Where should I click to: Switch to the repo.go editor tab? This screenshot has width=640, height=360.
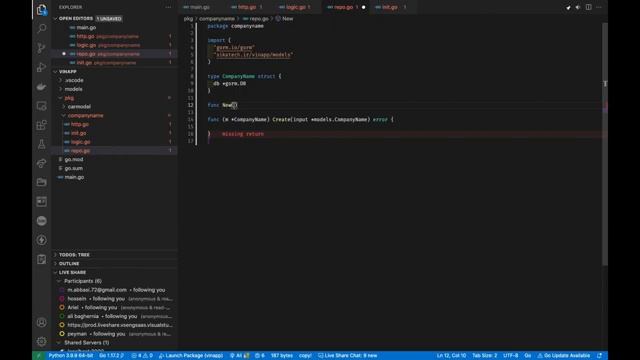point(344,7)
